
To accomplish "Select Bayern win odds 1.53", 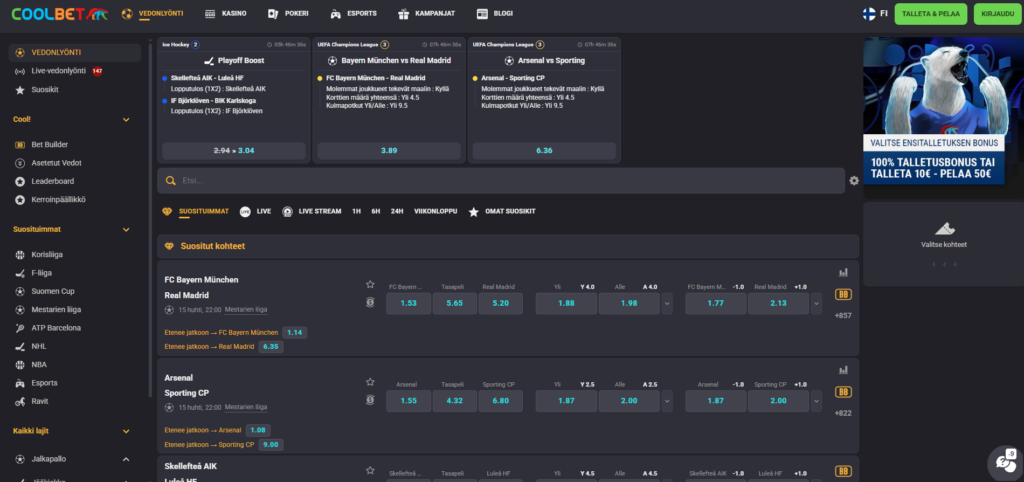I will click(409, 303).
